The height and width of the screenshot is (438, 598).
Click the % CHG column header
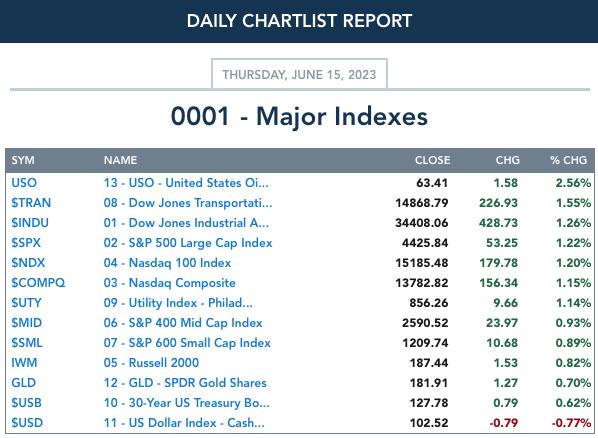click(x=568, y=160)
